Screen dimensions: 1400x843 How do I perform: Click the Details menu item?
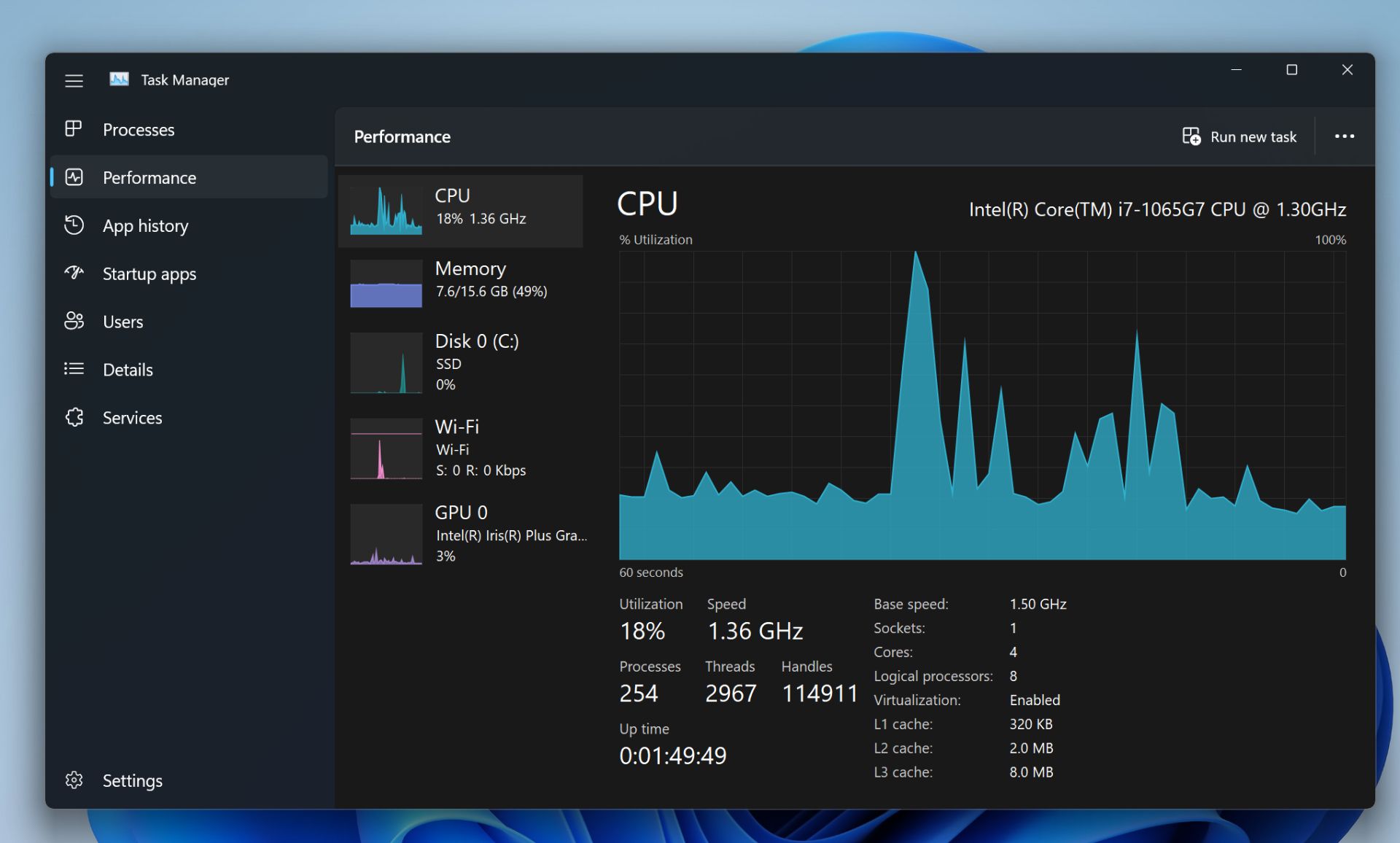point(128,369)
